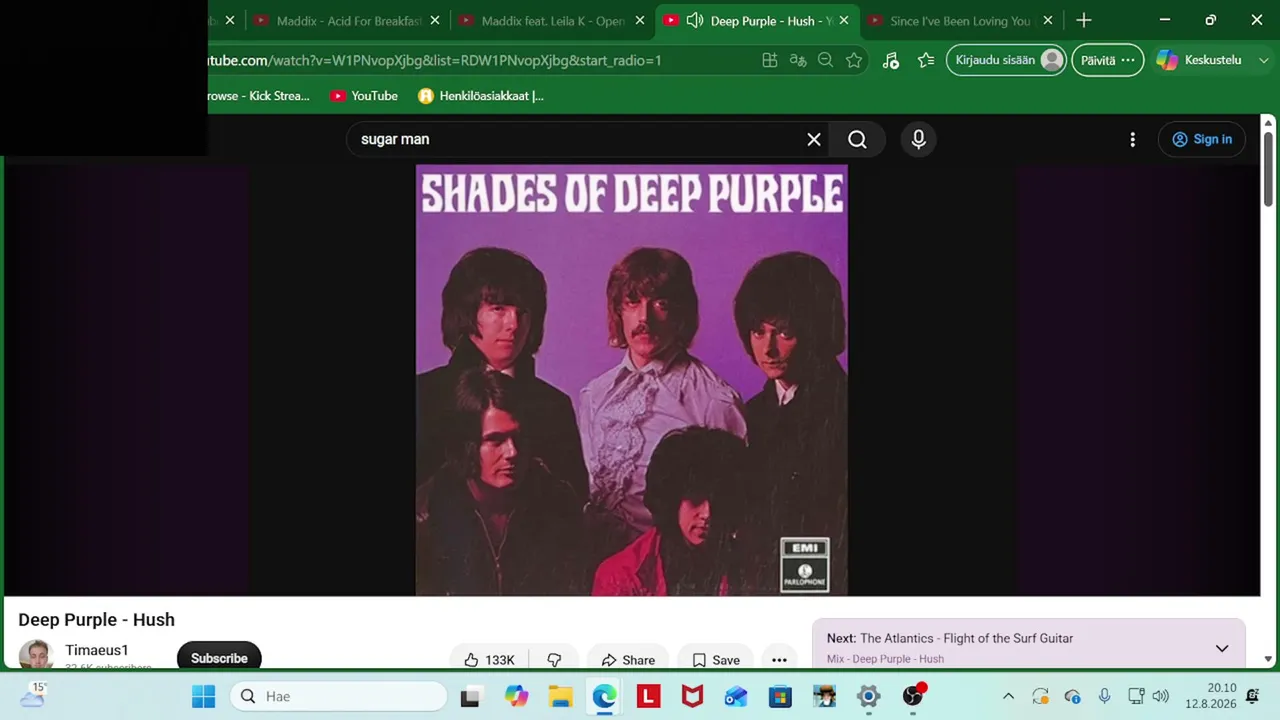Open the zoom control in the address bar
Image resolution: width=1280 pixels, height=720 pixels.
(825, 60)
